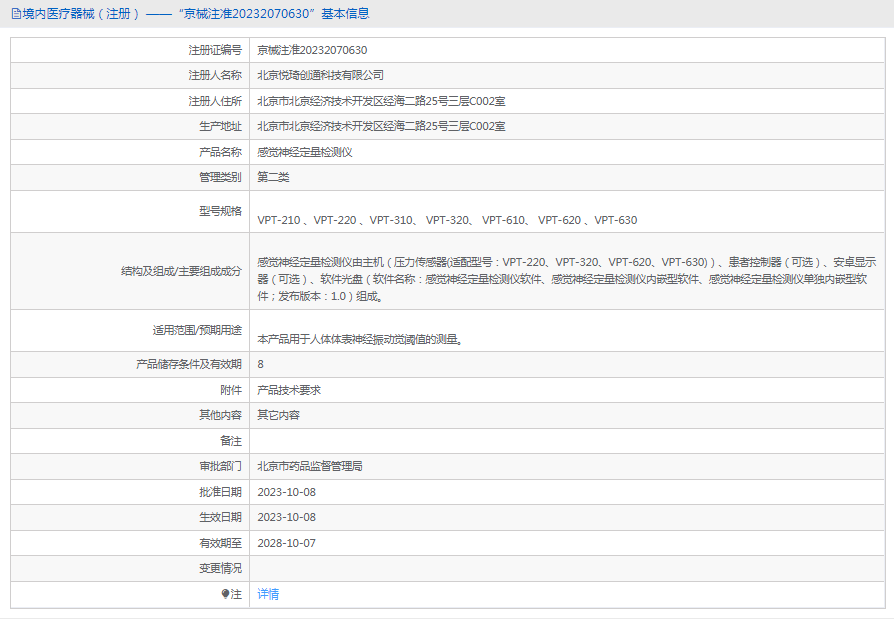Click the value 8 in storage row
This screenshot has height=619, width=894.
click(261, 364)
